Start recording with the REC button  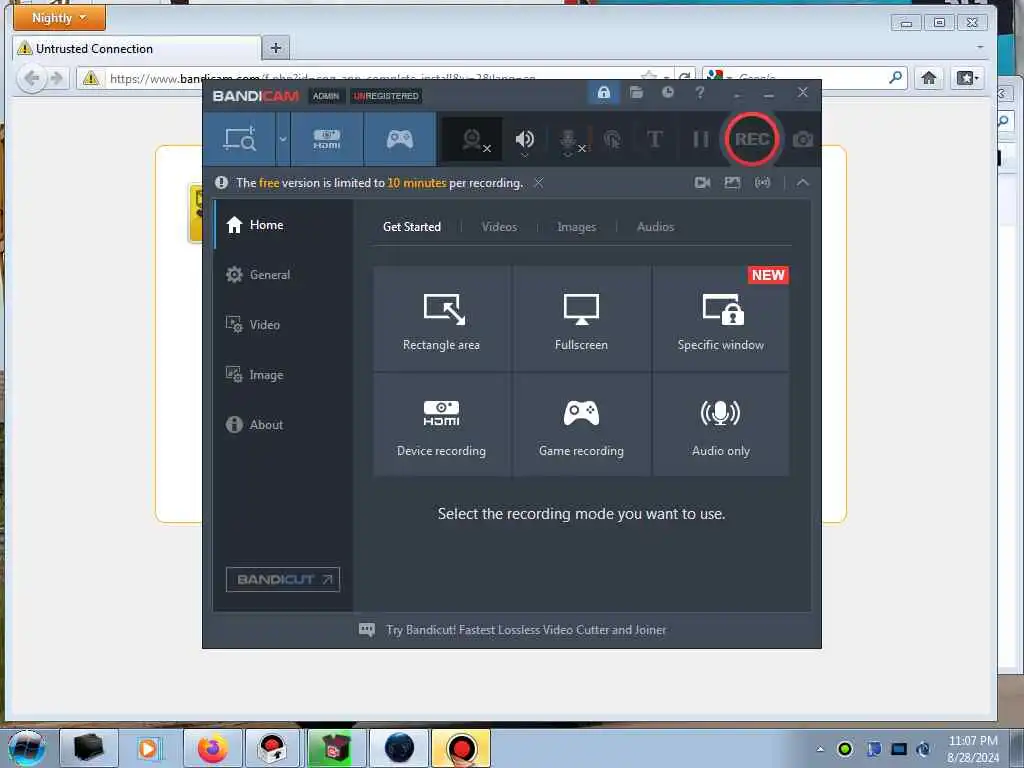752,139
